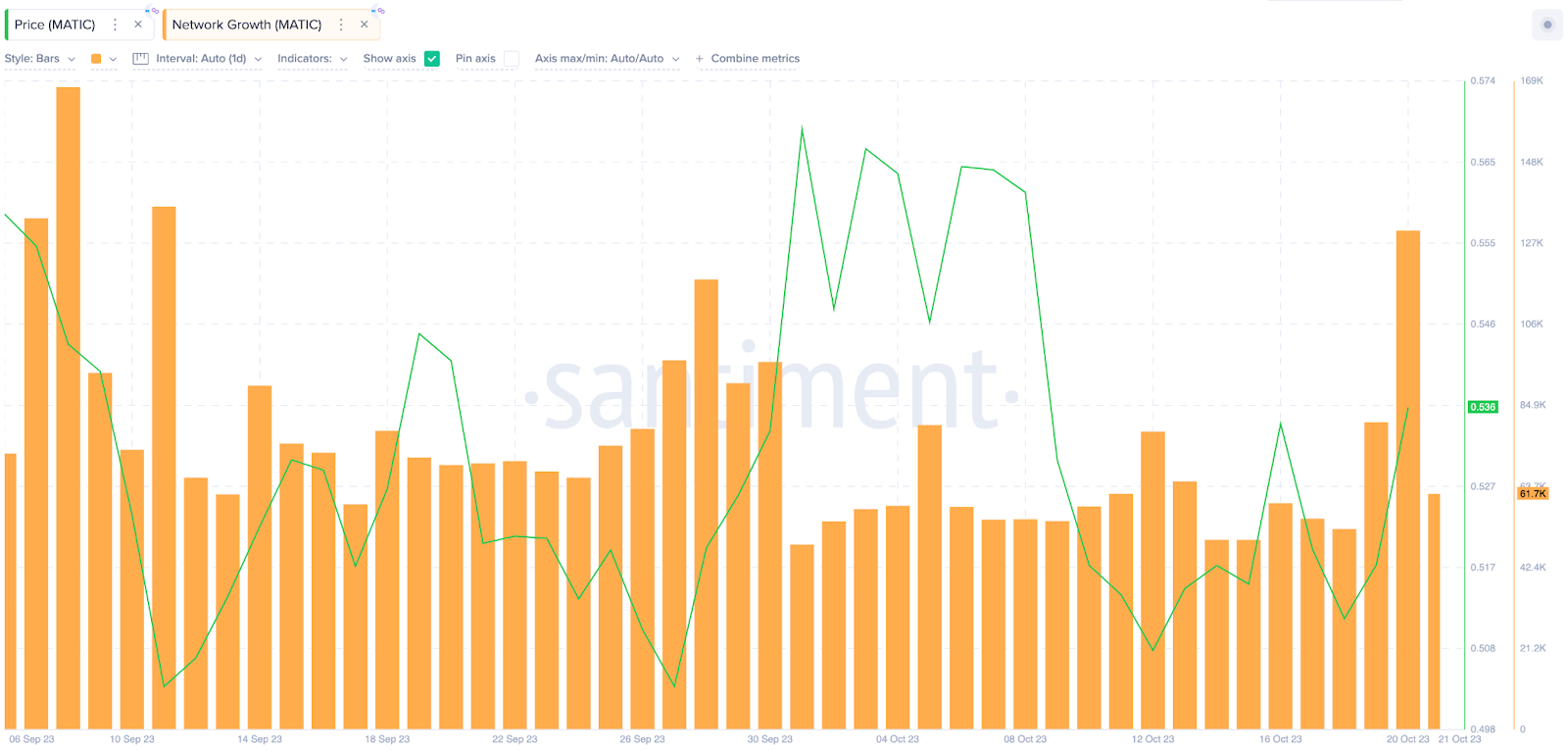This screenshot has width=1568, height=751.
Task: Open the Style: Bars dropdown
Action: [40, 59]
